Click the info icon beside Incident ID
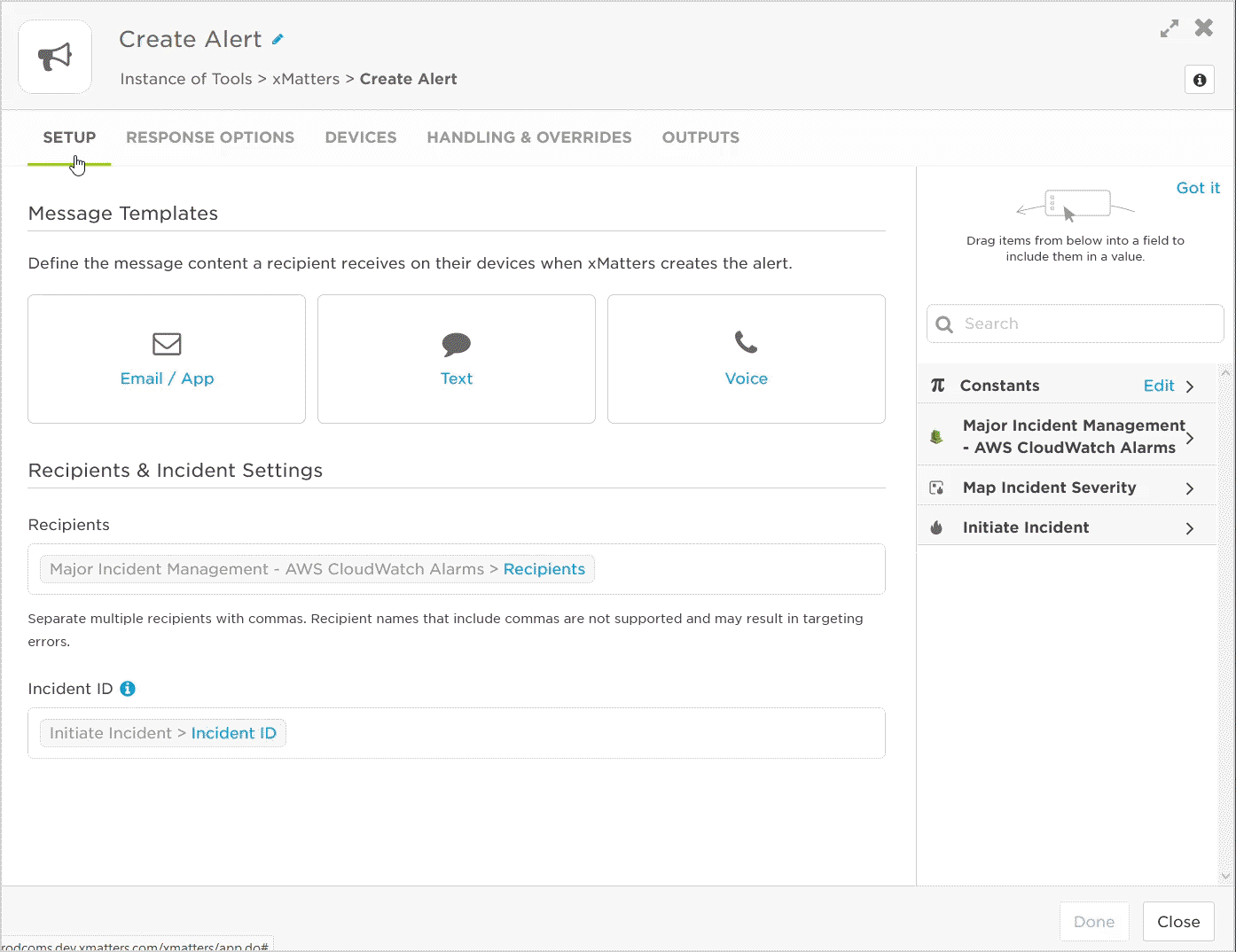This screenshot has width=1236, height=952. [128, 689]
